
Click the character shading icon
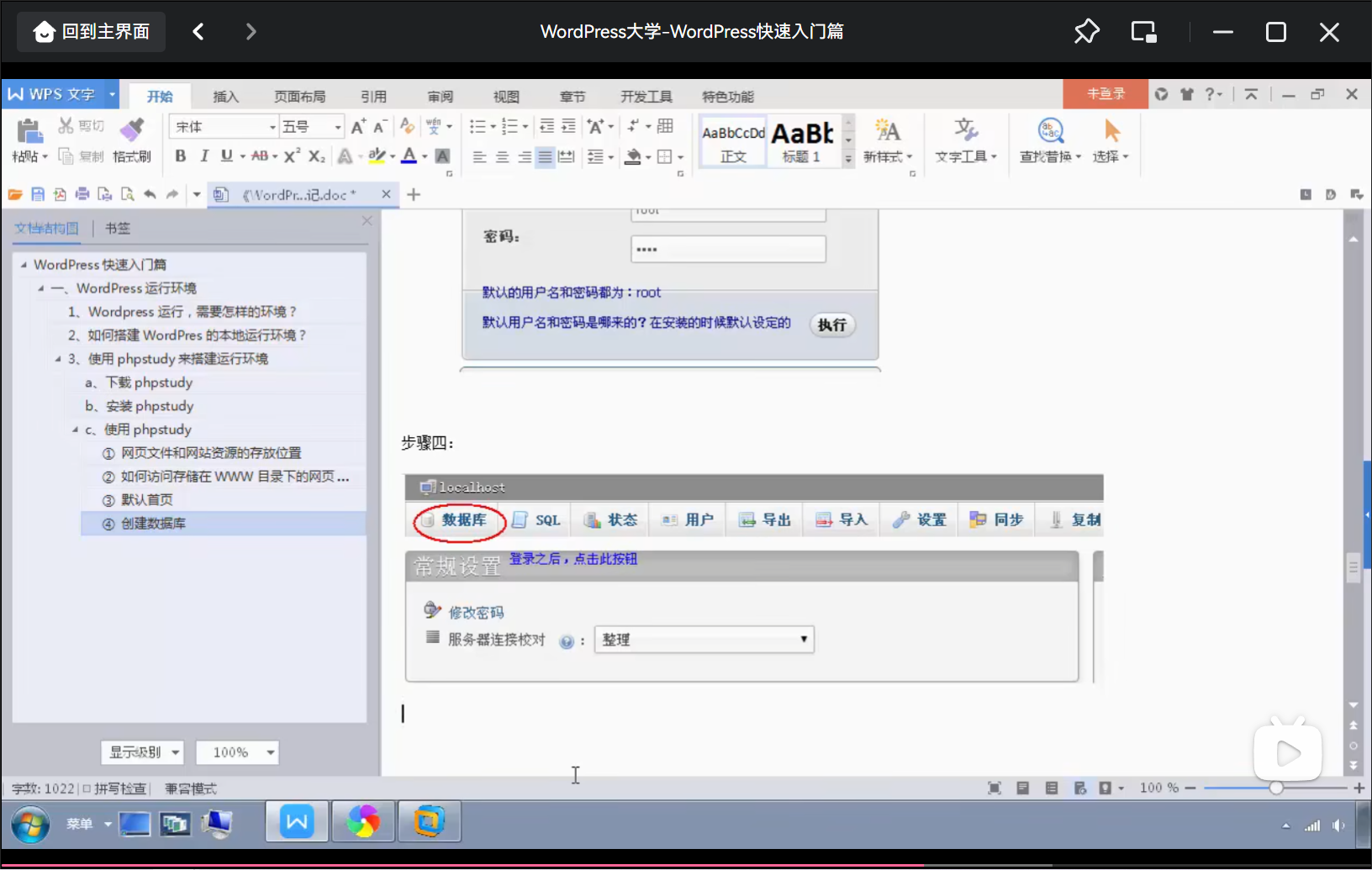tap(442, 156)
